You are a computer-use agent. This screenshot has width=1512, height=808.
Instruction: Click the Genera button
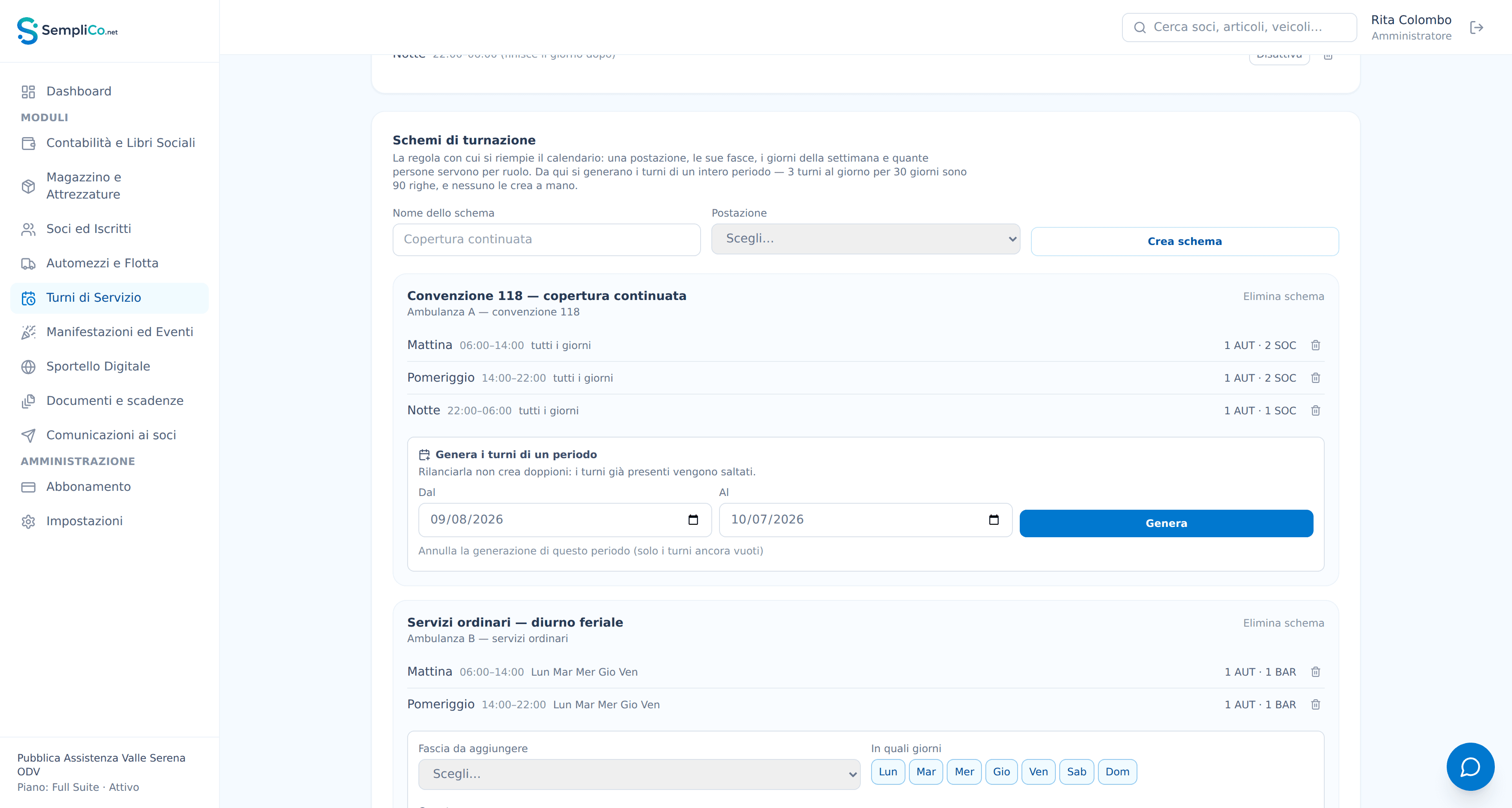(x=1166, y=523)
